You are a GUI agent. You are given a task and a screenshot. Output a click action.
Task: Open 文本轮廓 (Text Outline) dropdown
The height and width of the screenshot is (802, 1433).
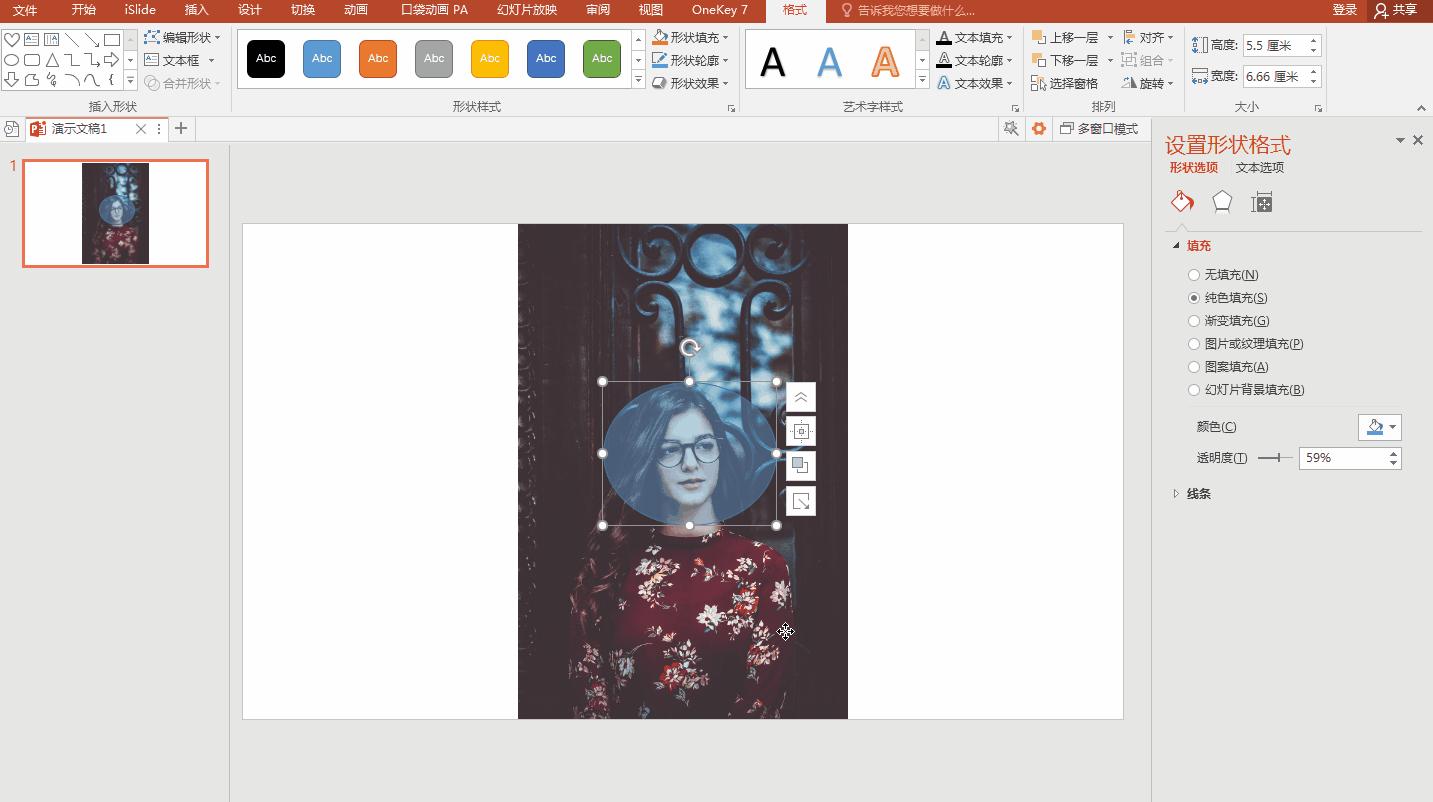[974, 60]
